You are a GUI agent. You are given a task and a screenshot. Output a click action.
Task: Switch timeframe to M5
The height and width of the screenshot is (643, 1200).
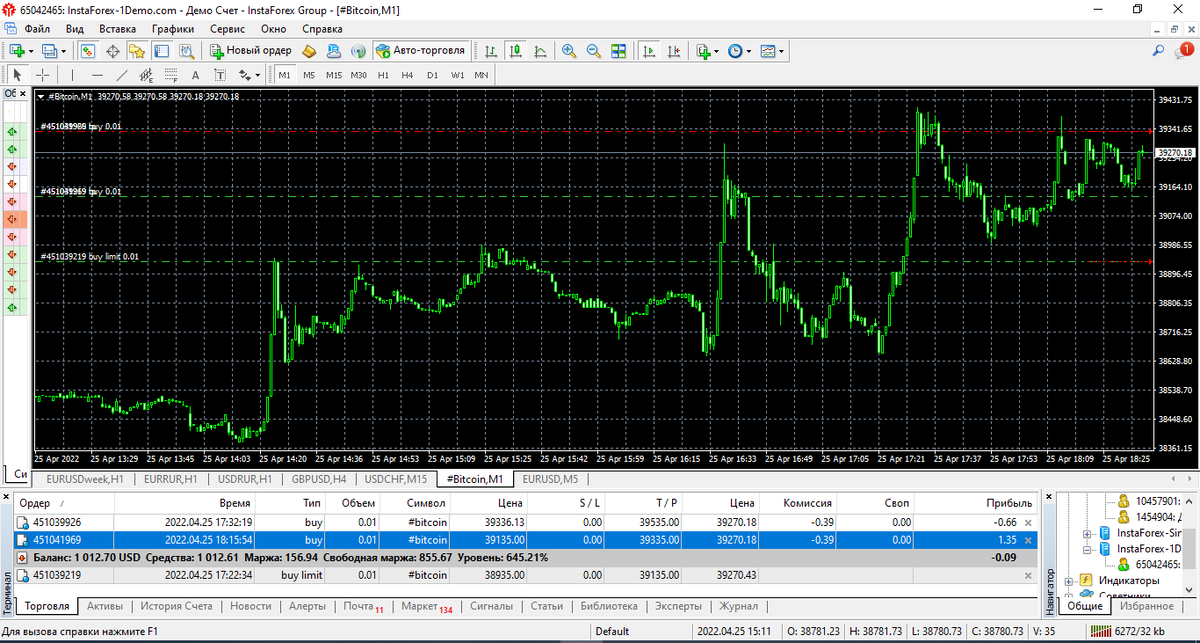click(x=309, y=75)
